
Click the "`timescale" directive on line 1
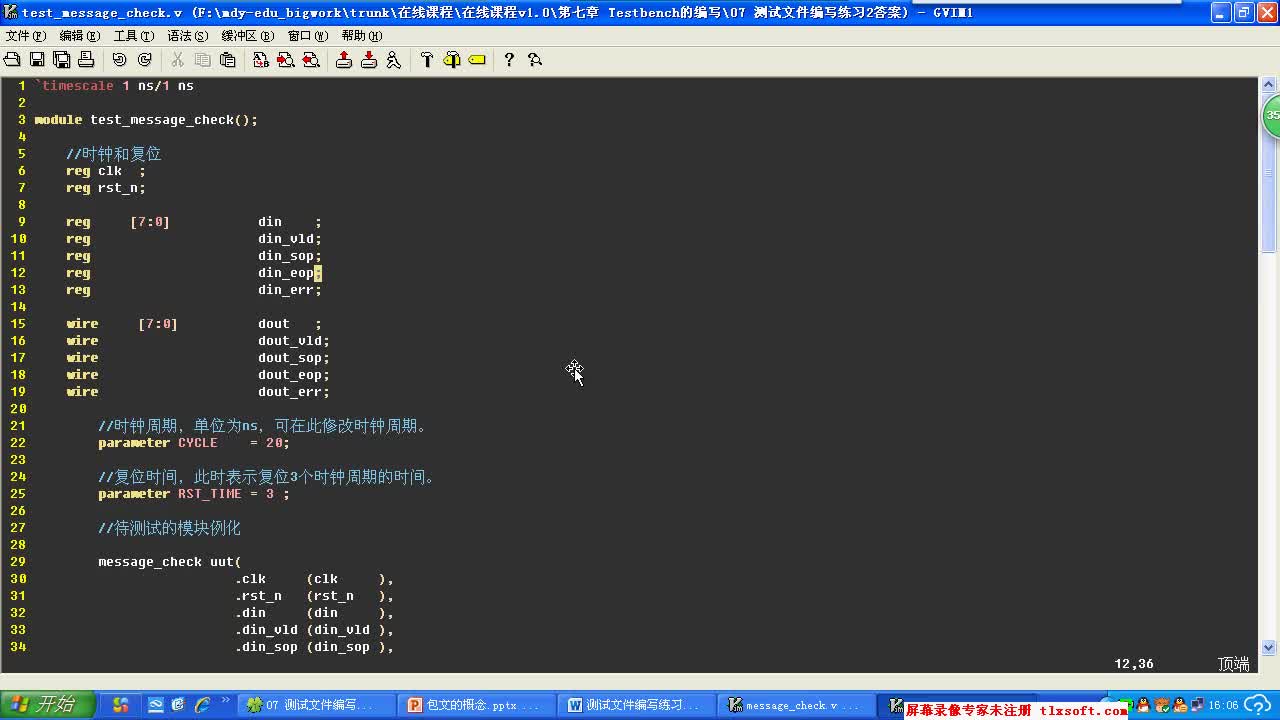point(74,86)
